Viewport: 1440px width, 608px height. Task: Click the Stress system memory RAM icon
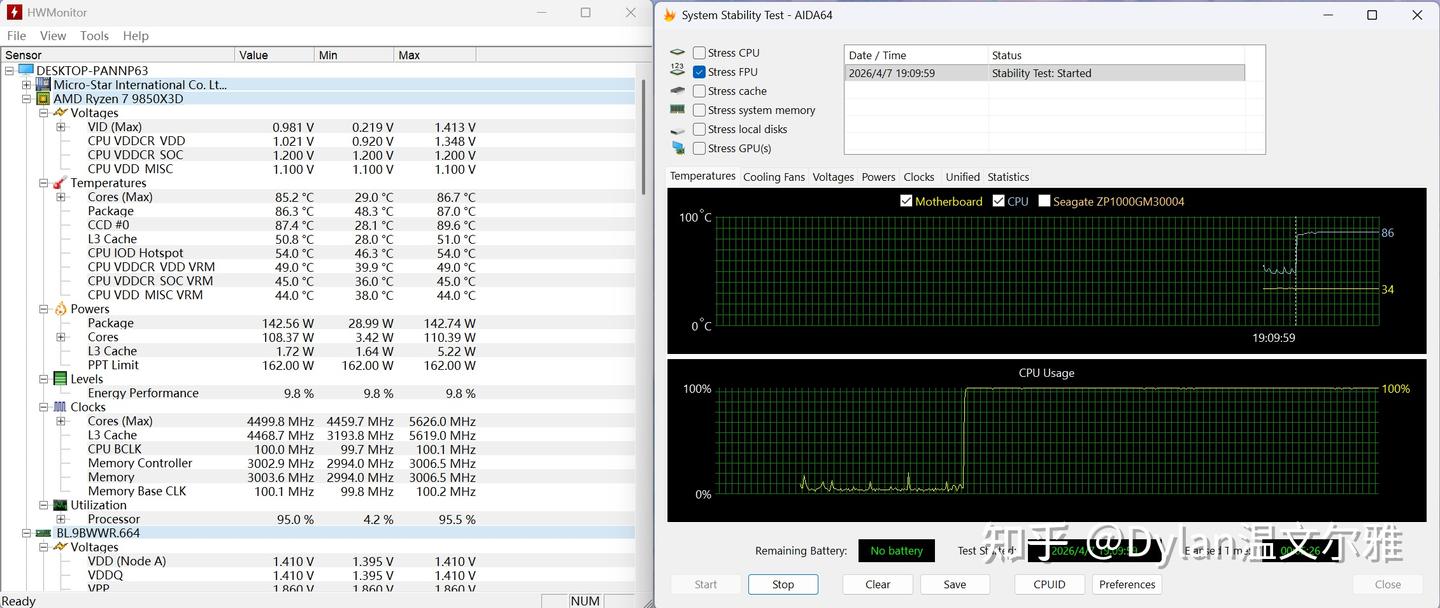(x=678, y=110)
